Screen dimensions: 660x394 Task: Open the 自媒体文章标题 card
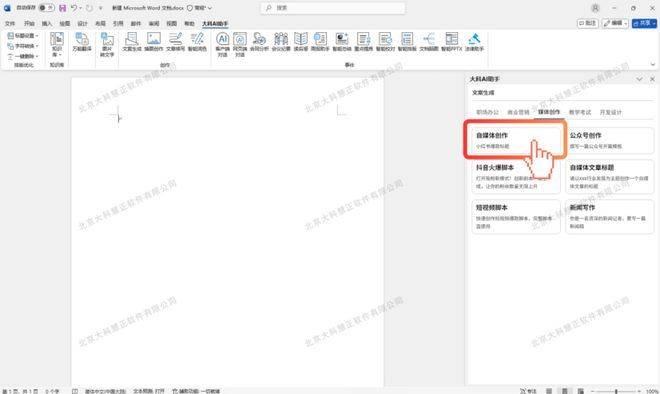pos(609,176)
